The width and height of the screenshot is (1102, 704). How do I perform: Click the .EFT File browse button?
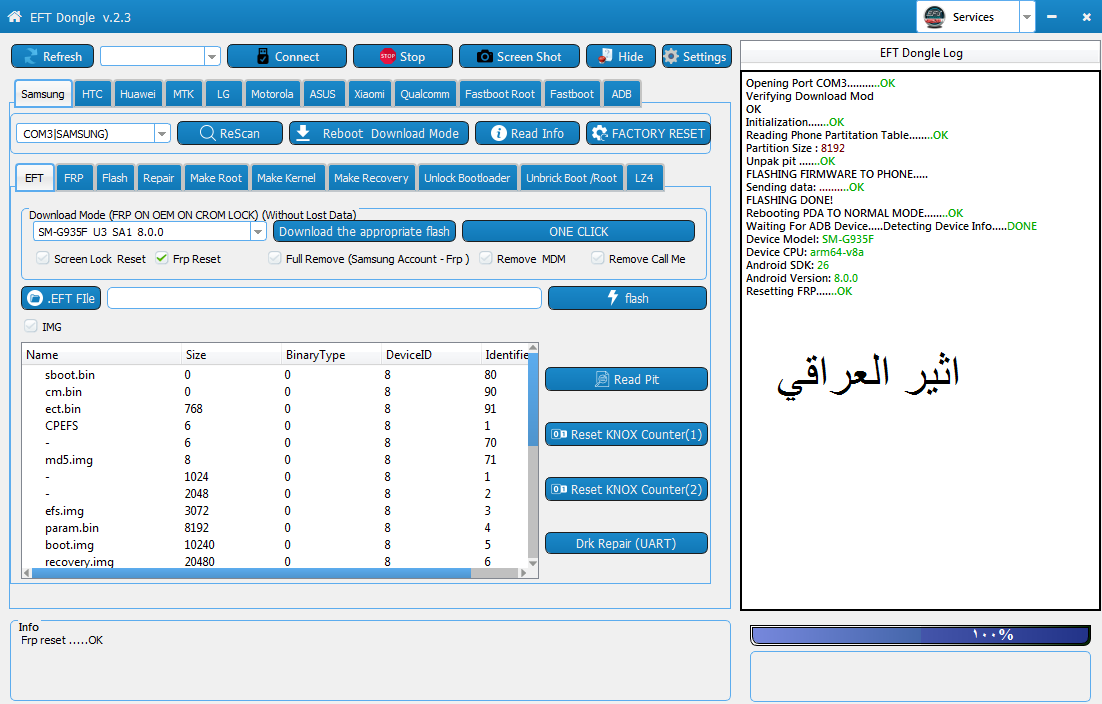[x=61, y=298]
